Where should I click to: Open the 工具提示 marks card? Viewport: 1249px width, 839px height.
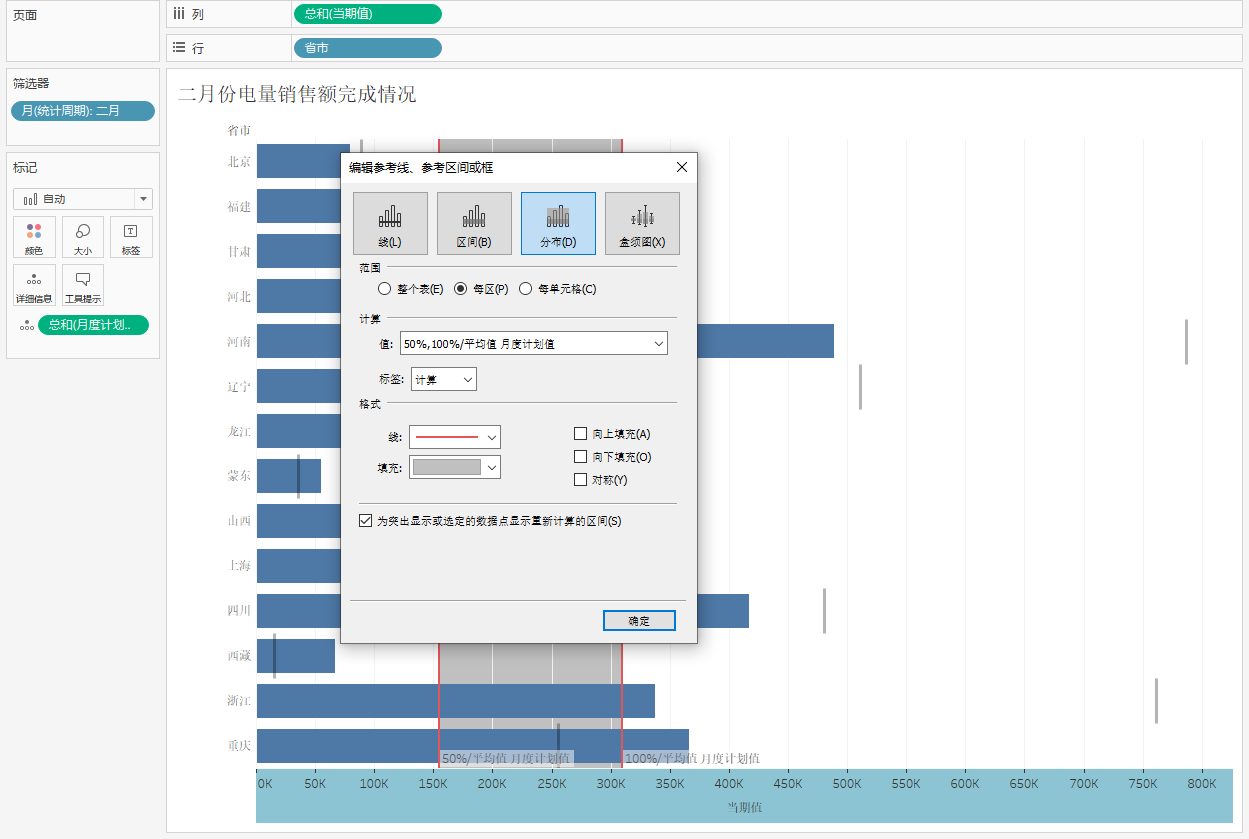coord(83,286)
